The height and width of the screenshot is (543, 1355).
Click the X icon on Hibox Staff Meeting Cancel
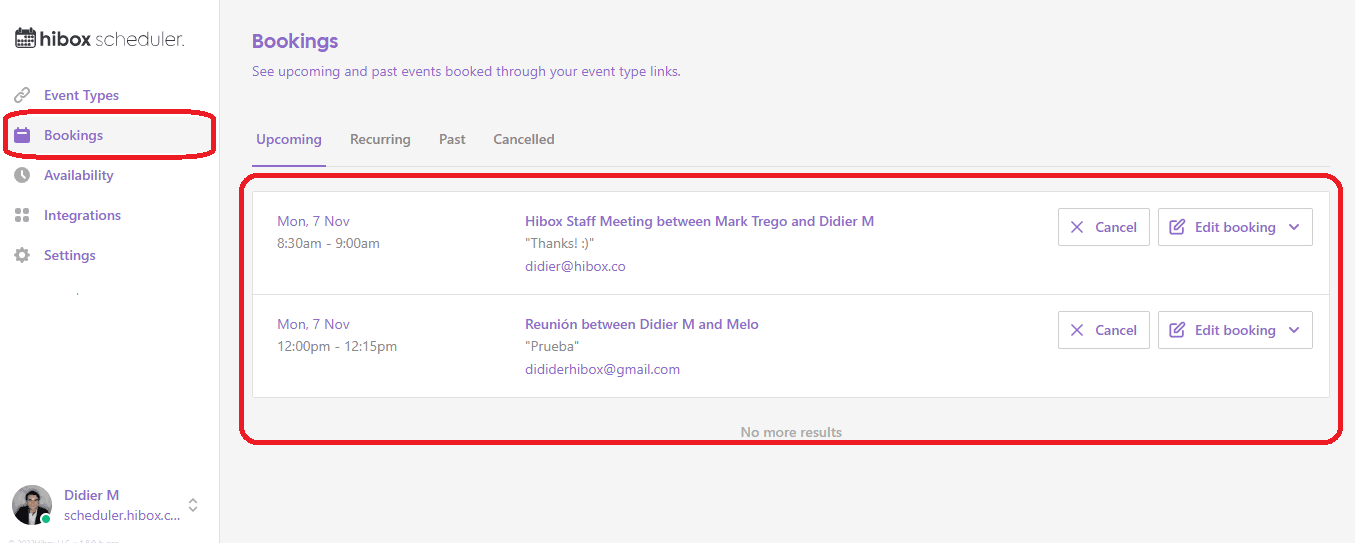[1077, 227]
